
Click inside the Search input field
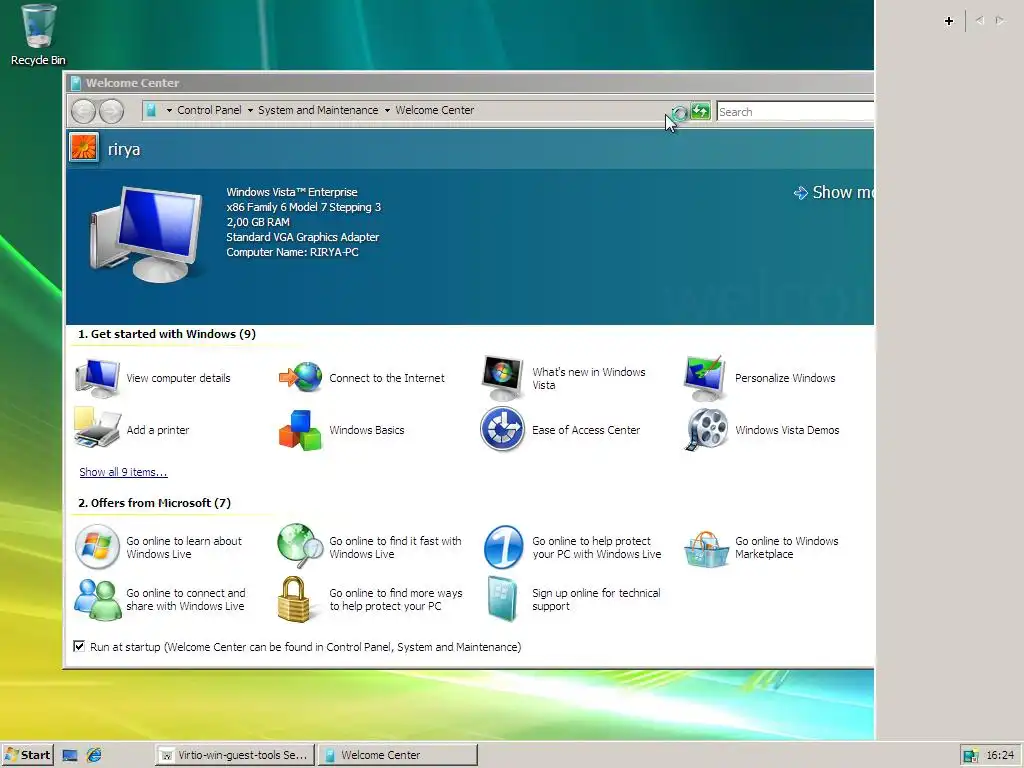tap(795, 112)
